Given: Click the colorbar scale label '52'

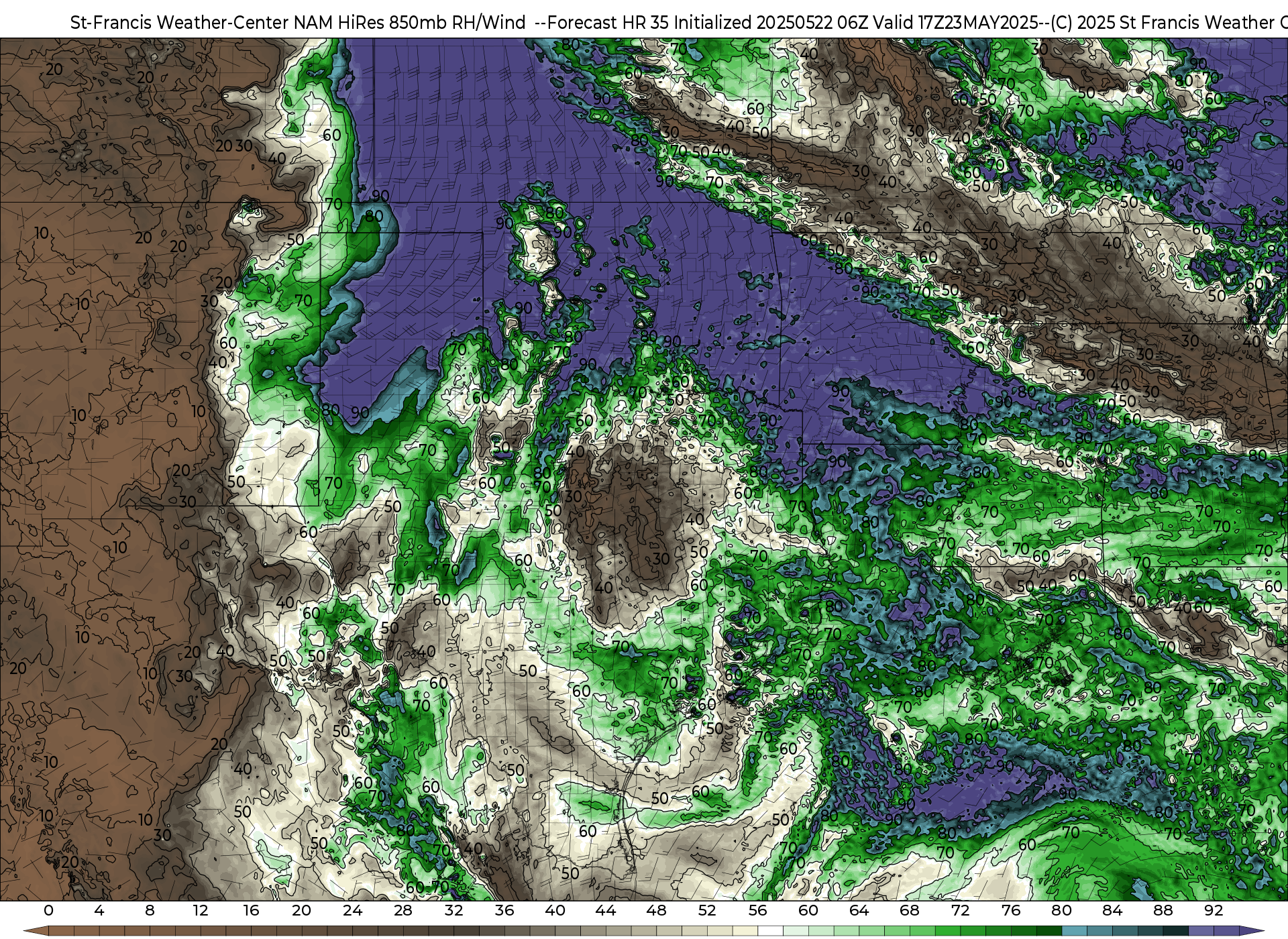Looking at the screenshot, I should tap(707, 910).
